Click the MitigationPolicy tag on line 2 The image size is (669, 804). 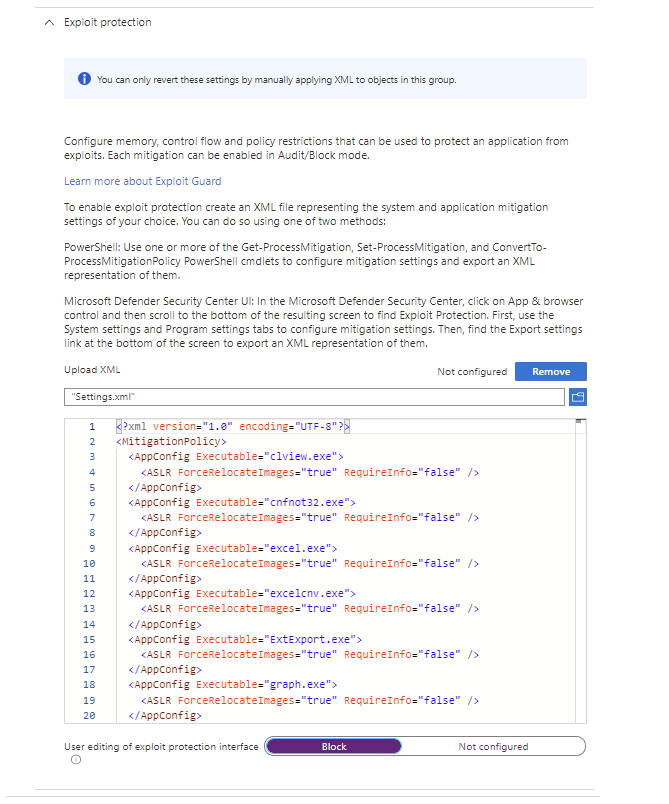click(172, 441)
